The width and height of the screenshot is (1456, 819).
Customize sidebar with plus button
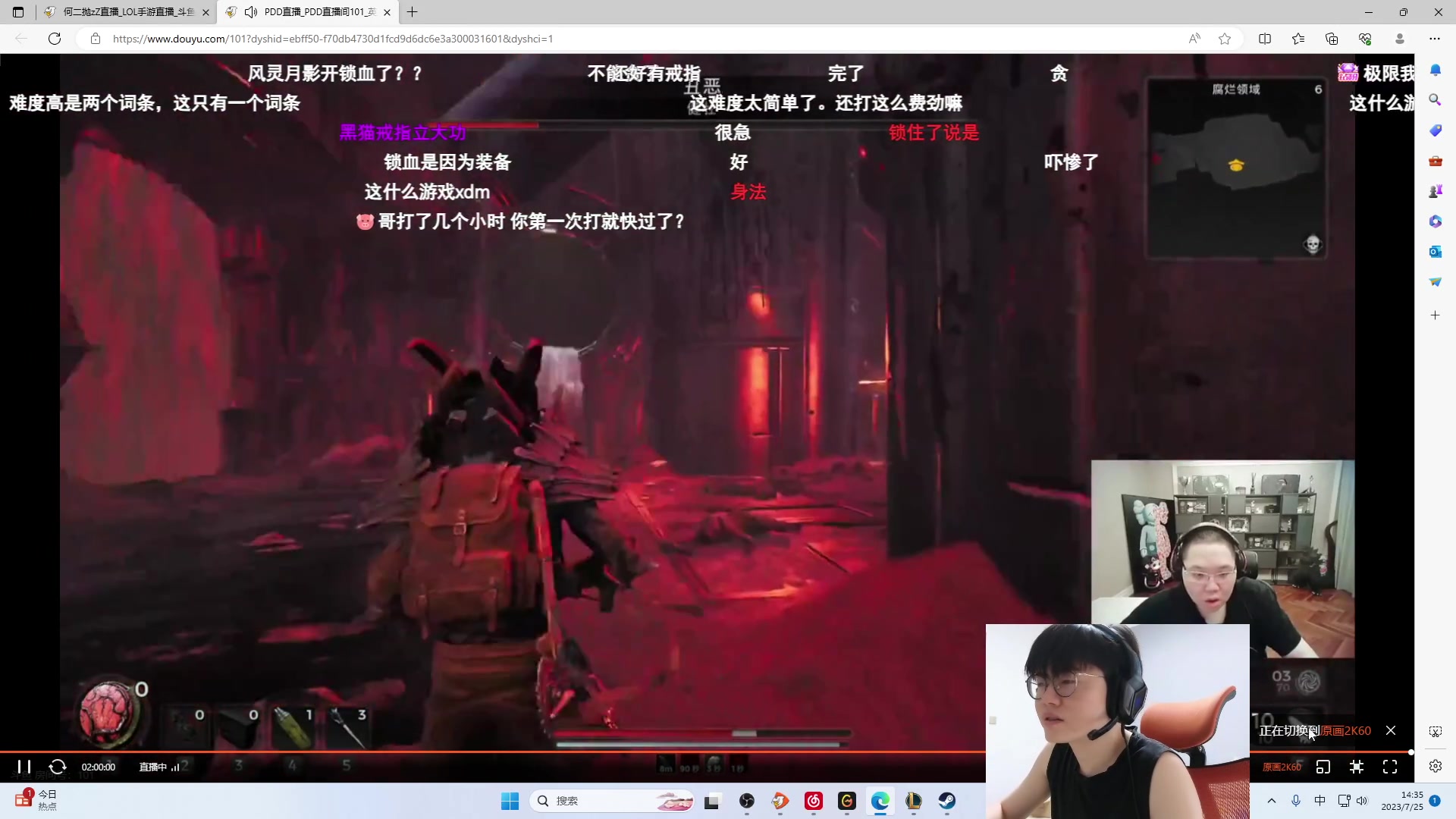pos(1436,315)
